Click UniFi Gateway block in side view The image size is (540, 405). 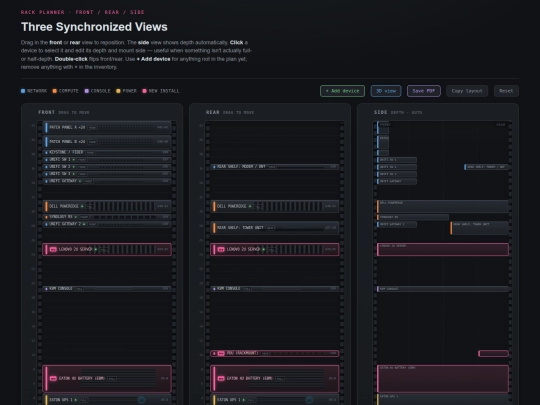[397, 181]
